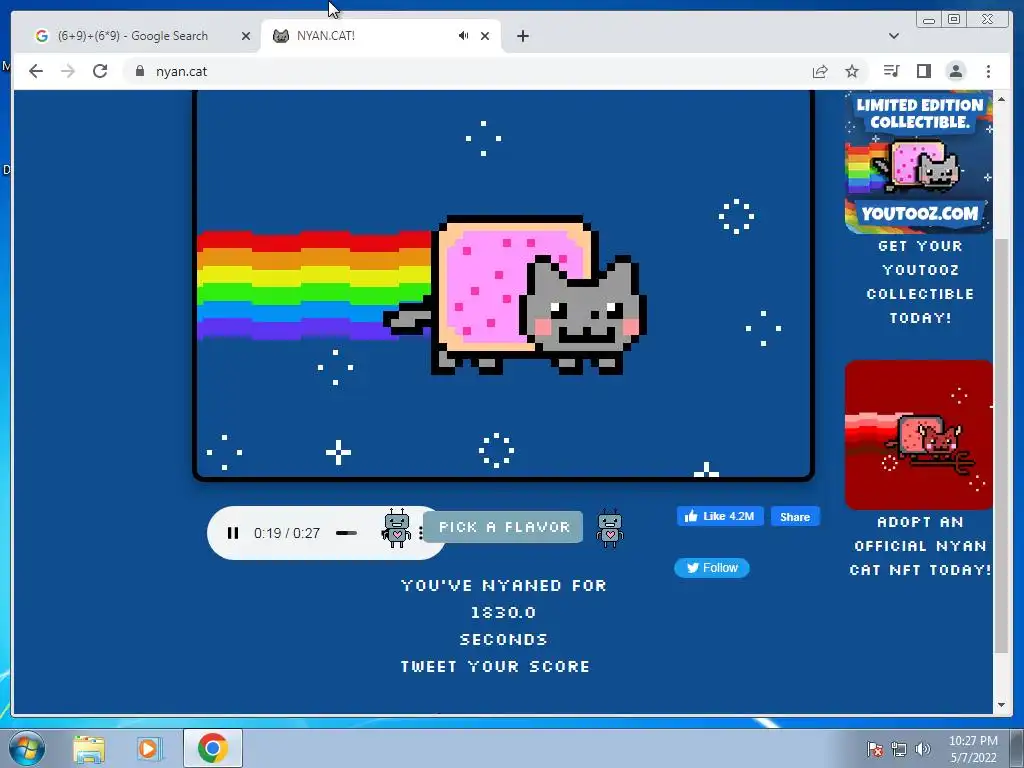This screenshot has height=768, width=1024.
Task: Minimize the Chrome window
Action: (929, 20)
